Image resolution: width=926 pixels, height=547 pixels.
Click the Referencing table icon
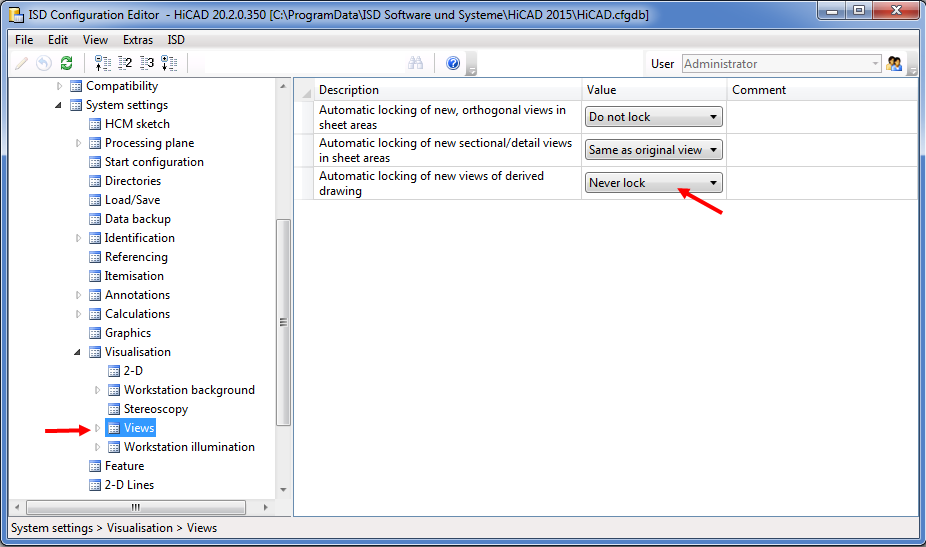pyautogui.click(x=94, y=257)
